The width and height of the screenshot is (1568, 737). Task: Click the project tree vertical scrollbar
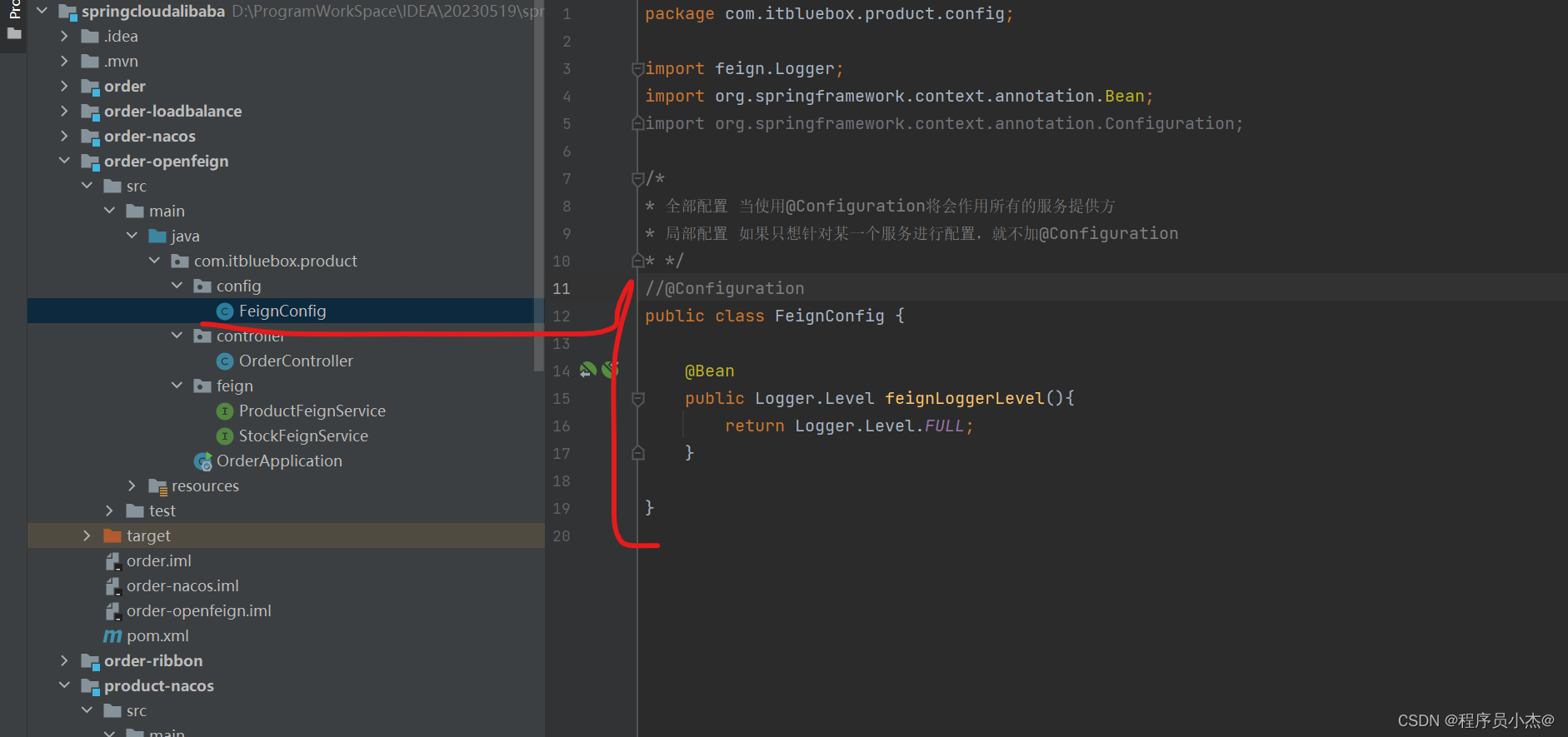[x=538, y=185]
